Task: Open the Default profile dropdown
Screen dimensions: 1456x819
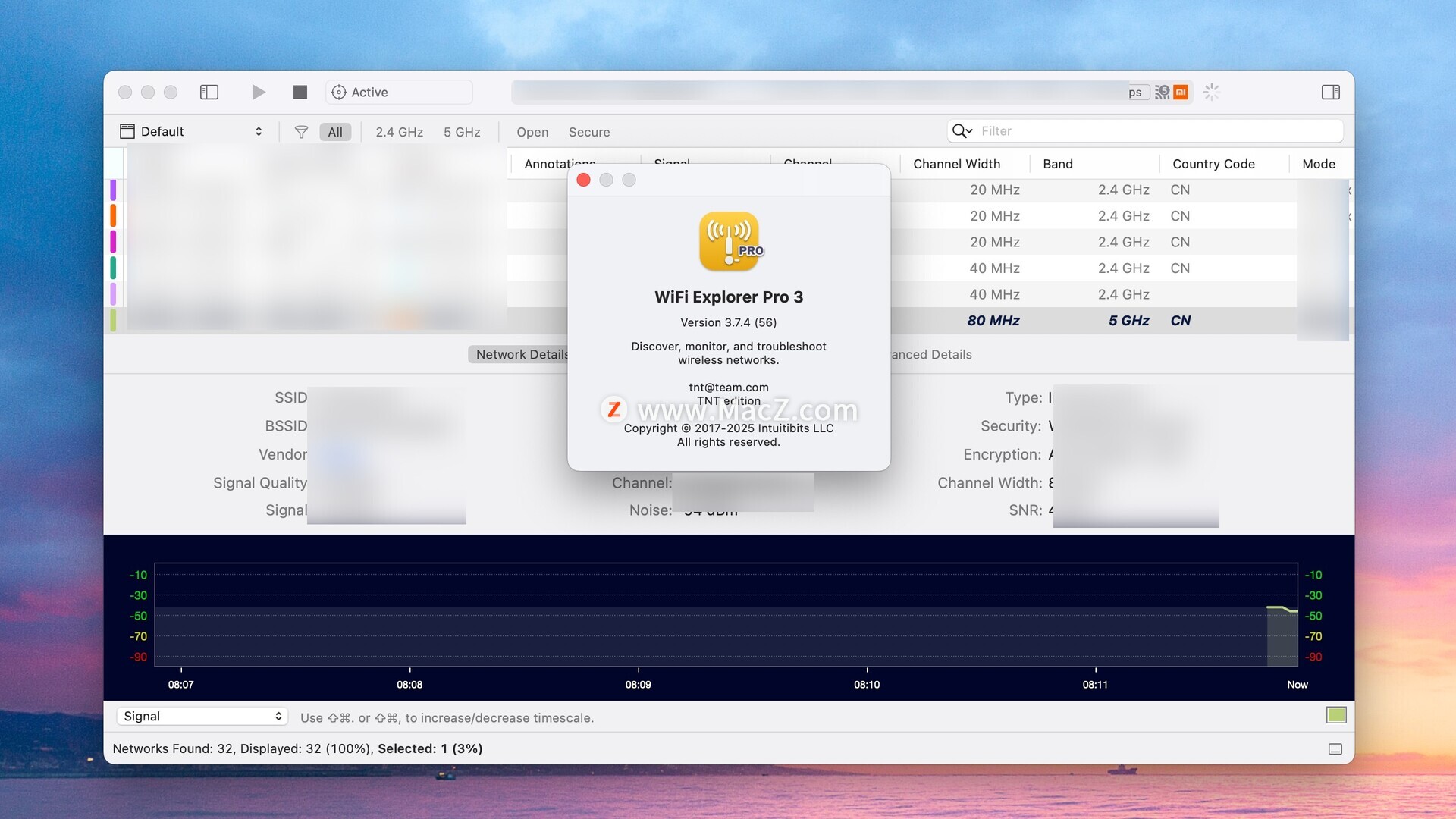Action: [x=191, y=131]
